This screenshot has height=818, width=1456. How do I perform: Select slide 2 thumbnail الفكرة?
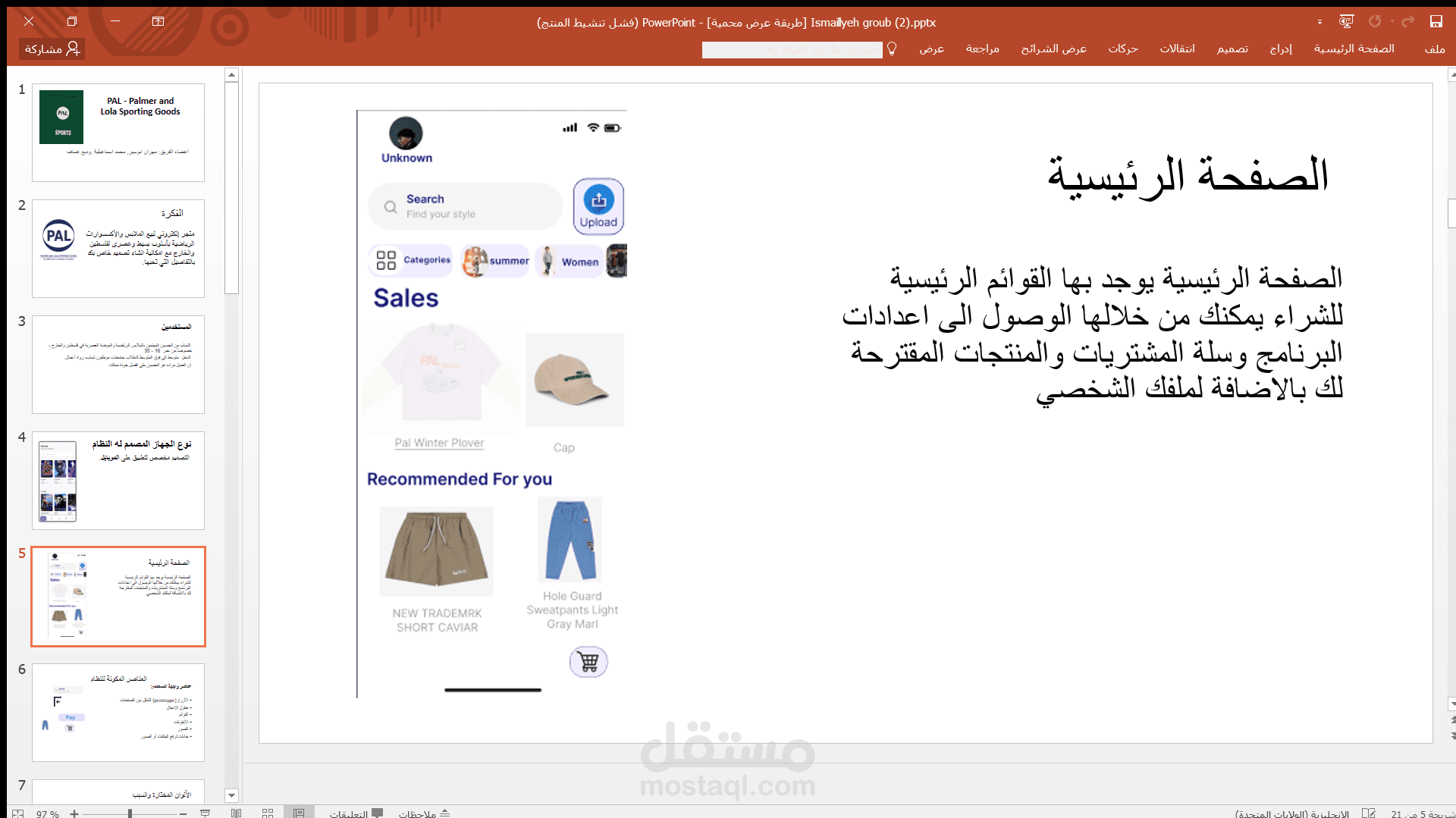coord(118,248)
